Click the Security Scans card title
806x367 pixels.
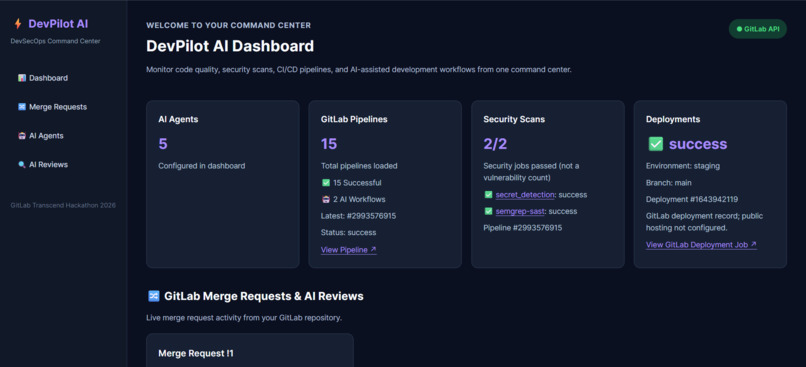(x=514, y=119)
